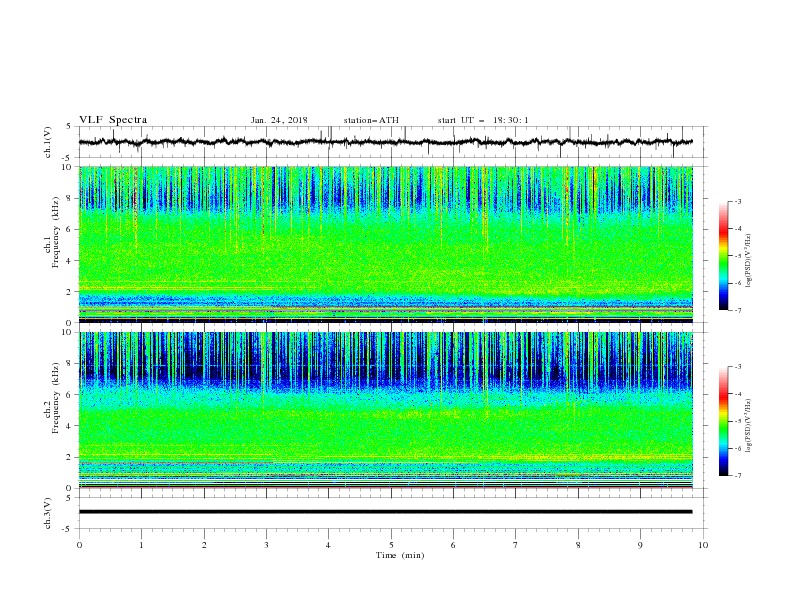The width and height of the screenshot is (792, 612).
Task: Click the "-3" label on the upper color bar
Action: [x=738, y=201]
